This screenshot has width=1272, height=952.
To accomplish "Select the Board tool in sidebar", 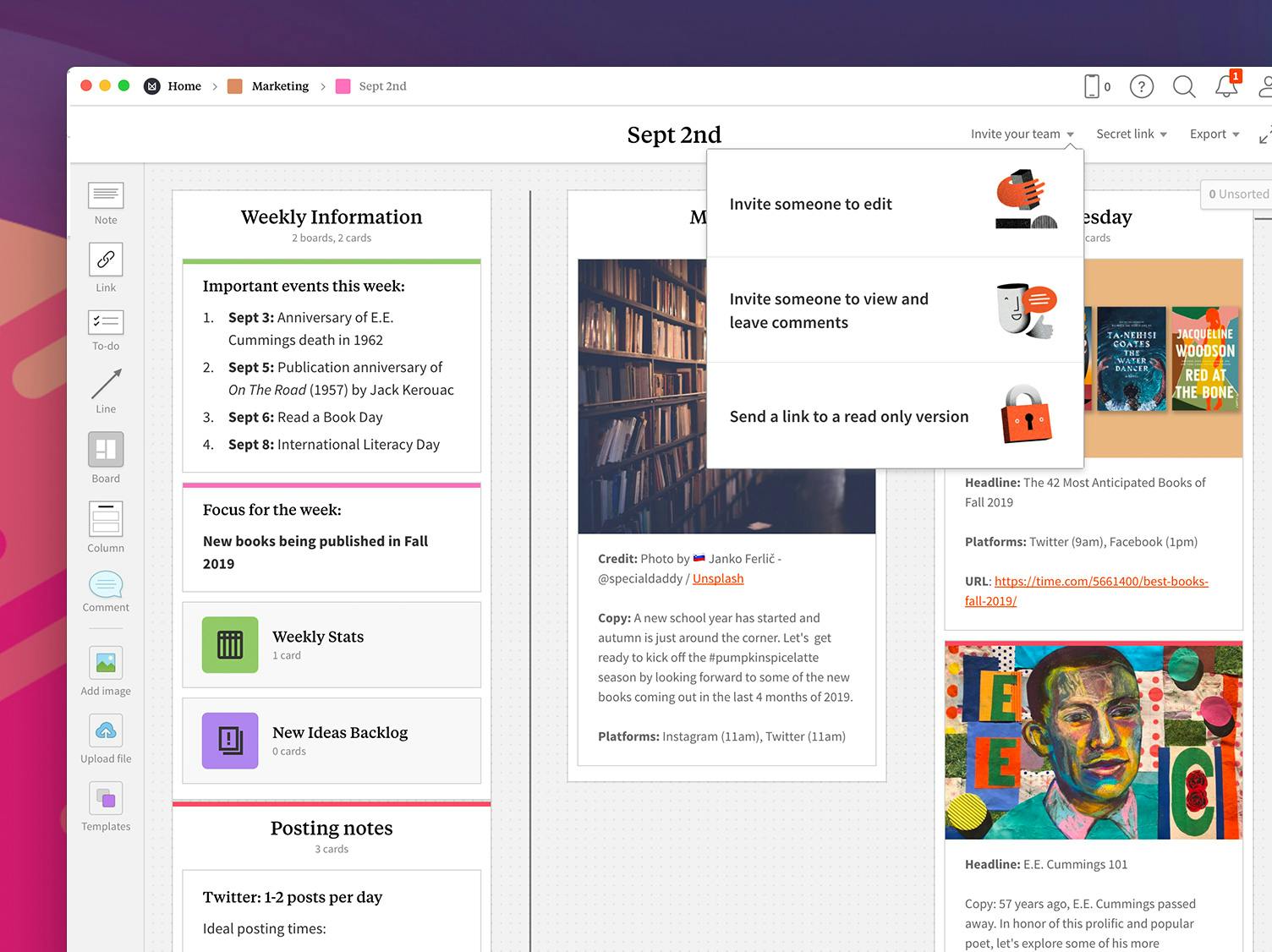I will [x=106, y=457].
